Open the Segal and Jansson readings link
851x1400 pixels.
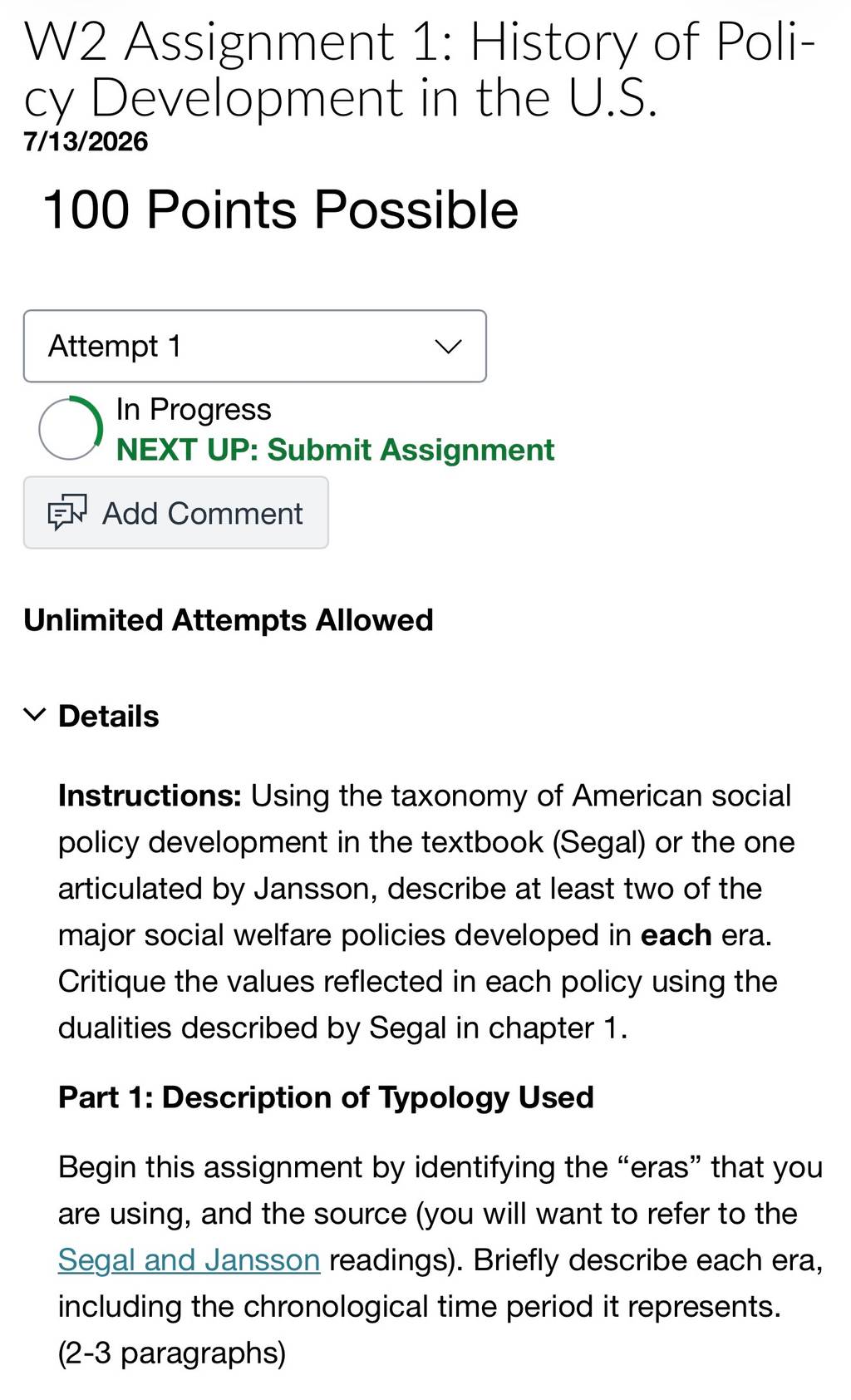pyautogui.click(x=189, y=1260)
